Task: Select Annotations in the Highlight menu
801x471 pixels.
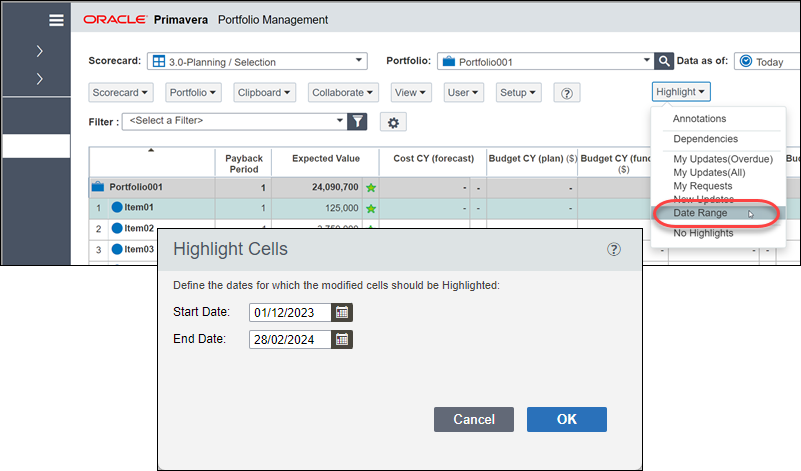Action: tap(699, 119)
